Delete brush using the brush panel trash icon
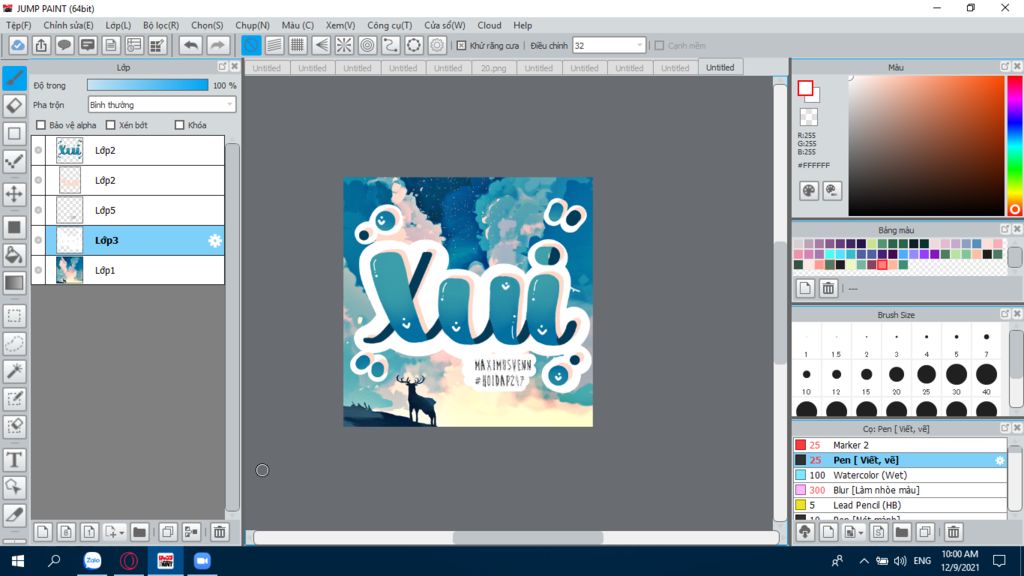The height and width of the screenshot is (576, 1024). coord(953,532)
